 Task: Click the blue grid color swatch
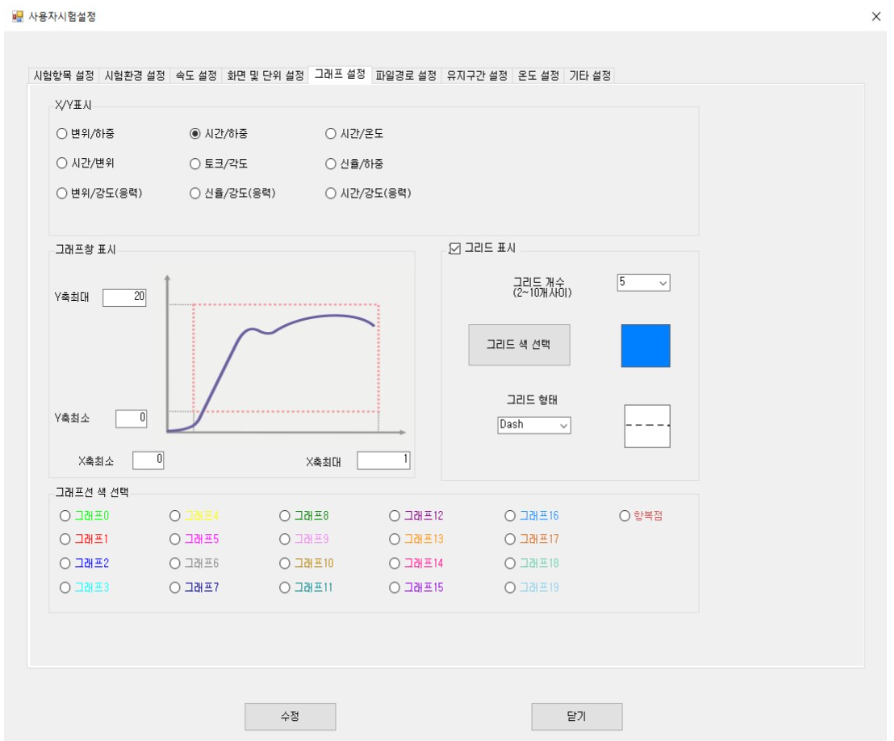tap(645, 346)
